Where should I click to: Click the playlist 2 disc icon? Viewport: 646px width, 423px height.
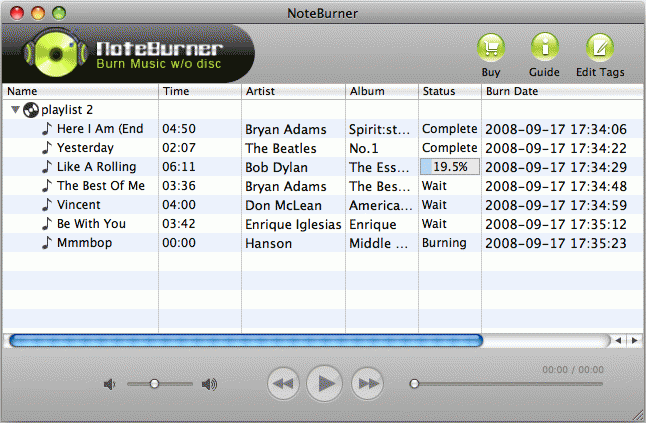(x=31, y=110)
